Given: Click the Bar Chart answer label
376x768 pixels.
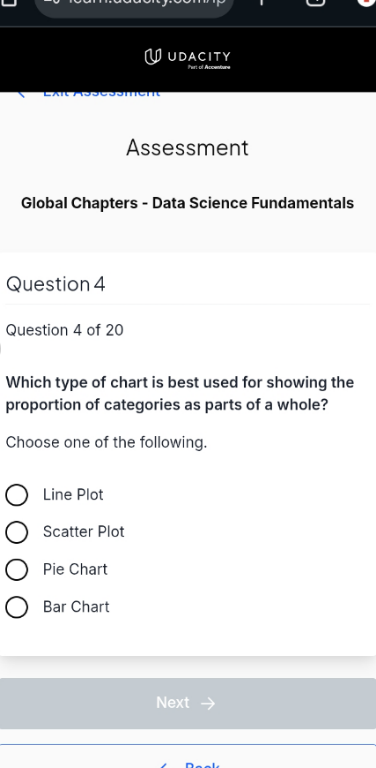Looking at the screenshot, I should (x=76, y=607).
